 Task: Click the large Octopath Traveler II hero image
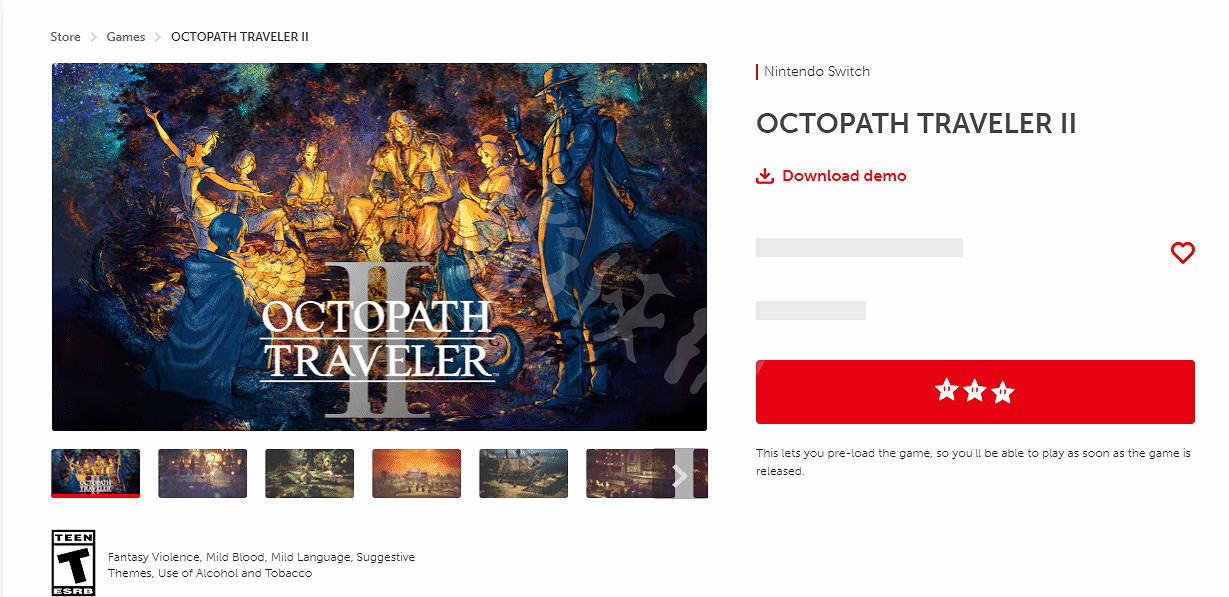tap(379, 247)
